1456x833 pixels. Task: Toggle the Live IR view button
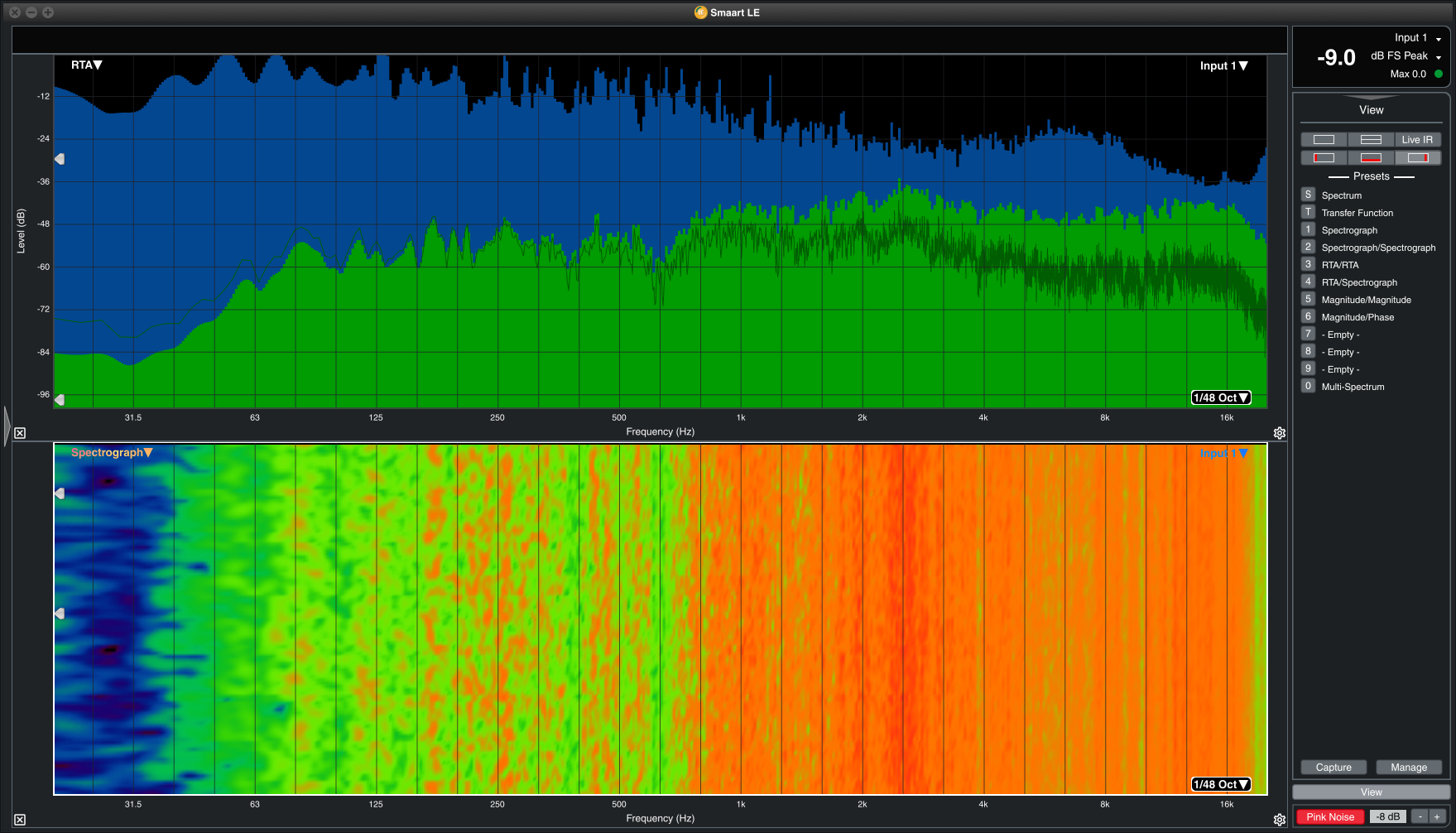pos(1418,140)
